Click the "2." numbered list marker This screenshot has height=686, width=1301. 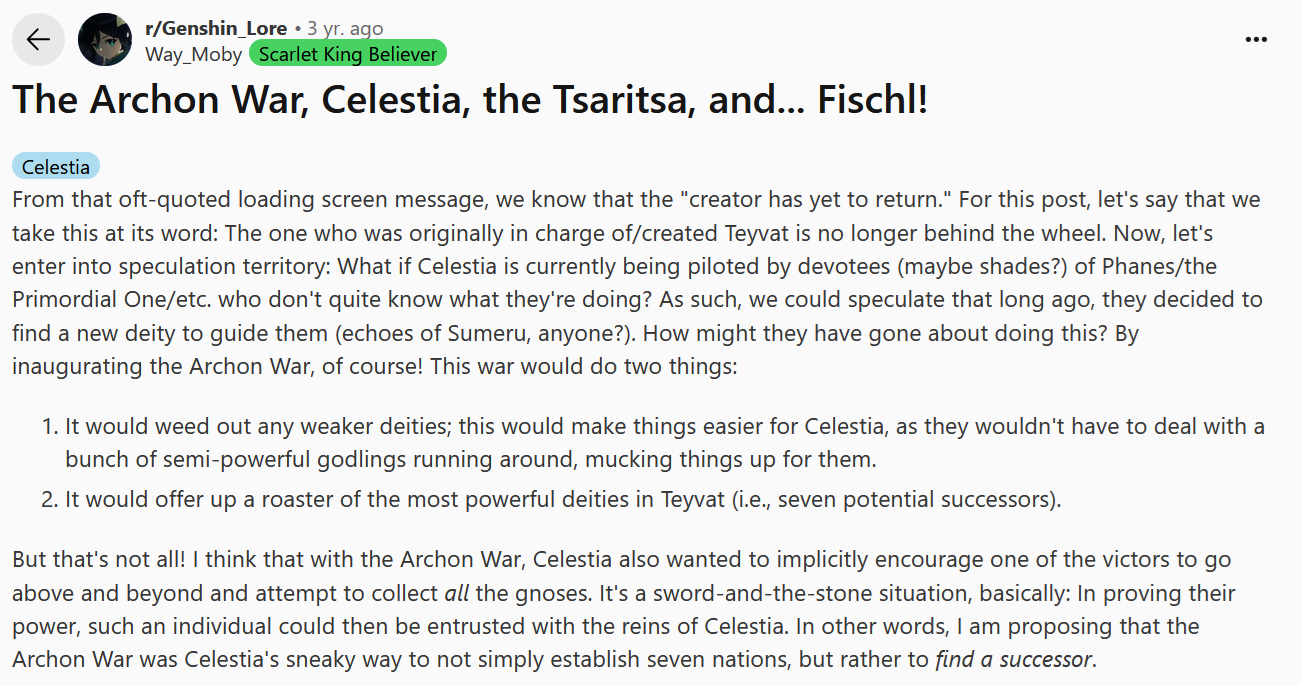click(50, 499)
